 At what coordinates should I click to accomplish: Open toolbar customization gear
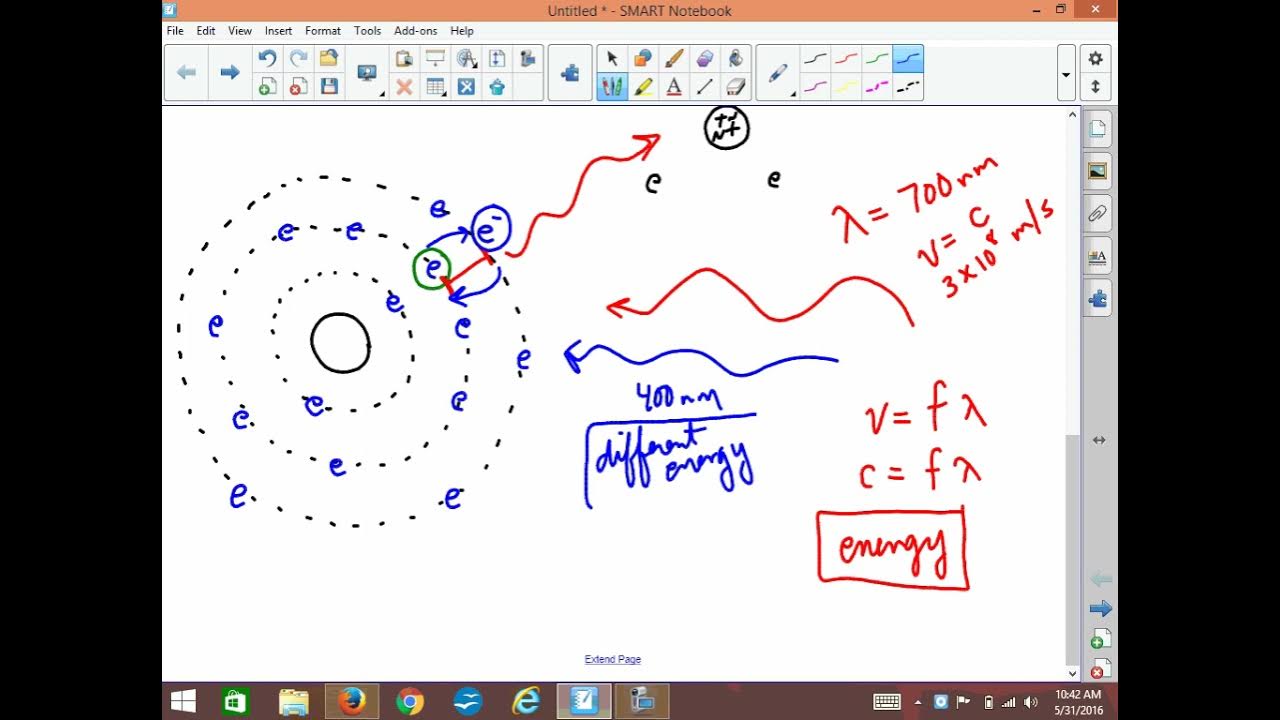(x=1096, y=59)
